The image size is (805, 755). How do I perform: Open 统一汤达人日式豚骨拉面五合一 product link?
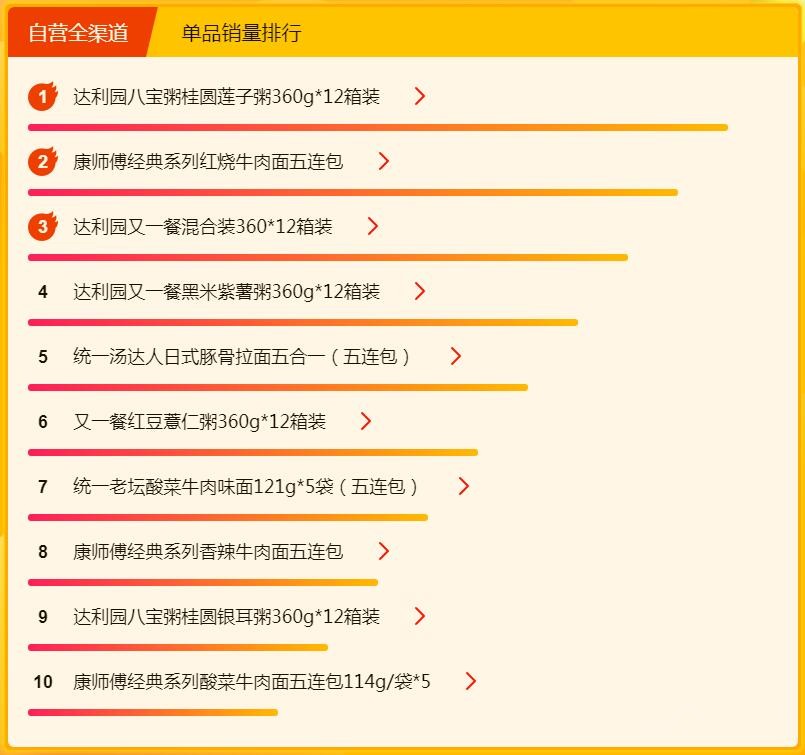(x=241, y=357)
